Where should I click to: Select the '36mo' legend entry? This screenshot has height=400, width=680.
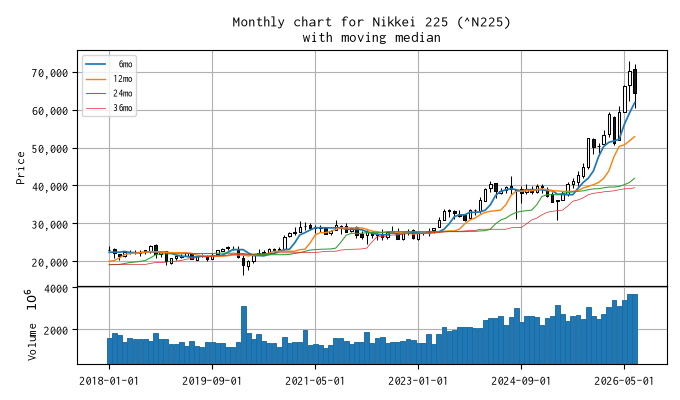pos(109,108)
